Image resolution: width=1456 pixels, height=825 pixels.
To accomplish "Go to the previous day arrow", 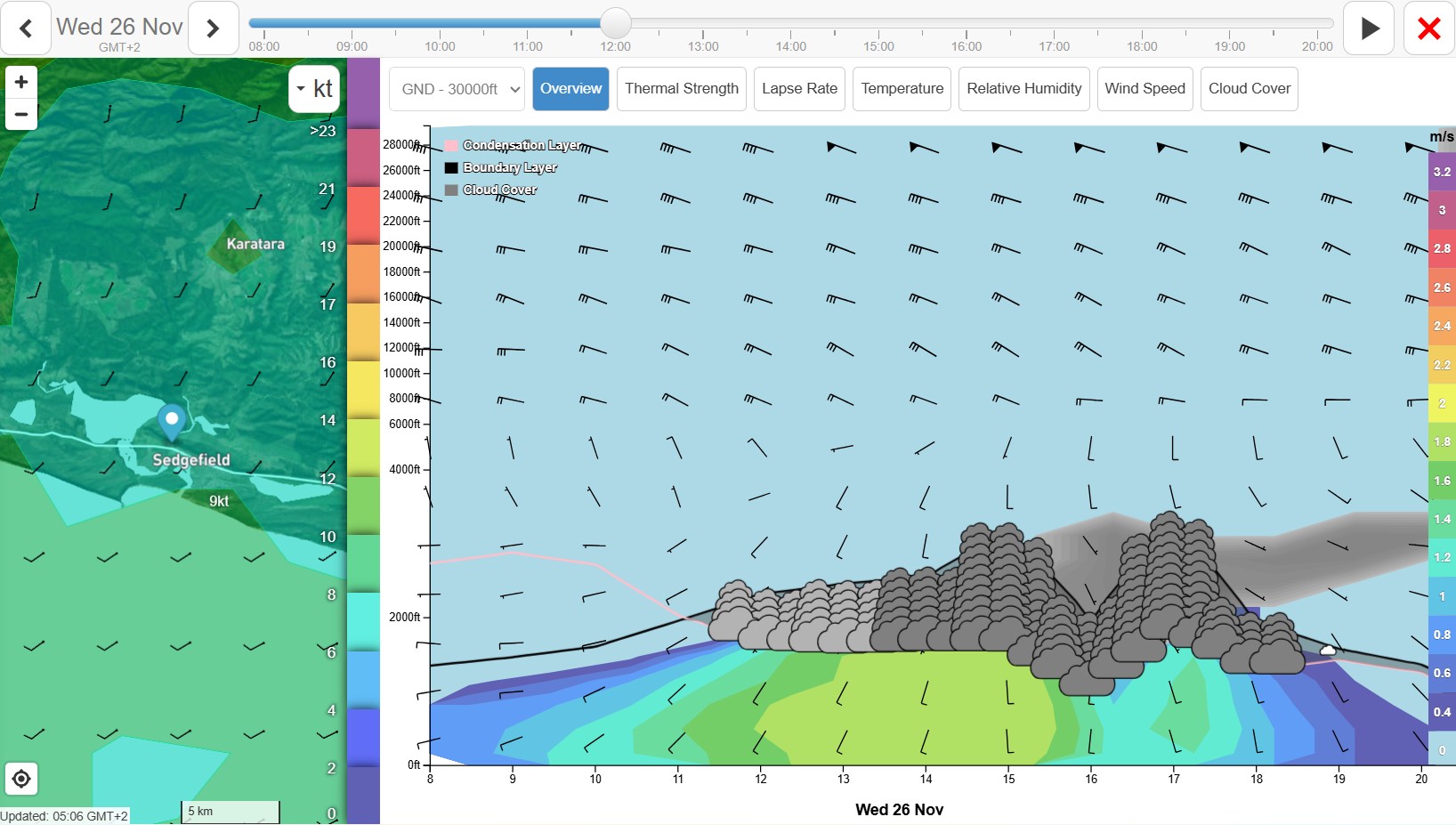I will pyautogui.click(x=26, y=28).
